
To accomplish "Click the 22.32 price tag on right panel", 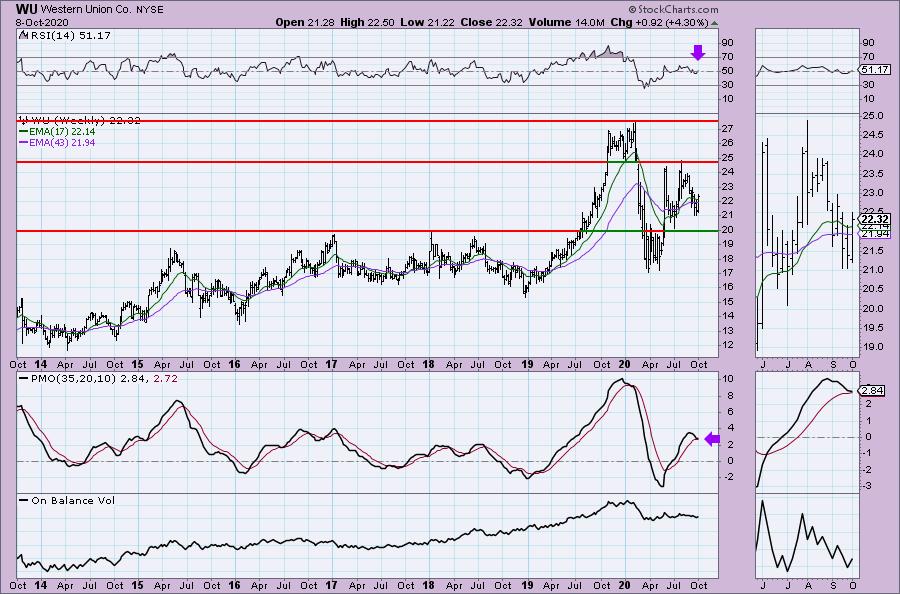I will pyautogui.click(x=876, y=219).
